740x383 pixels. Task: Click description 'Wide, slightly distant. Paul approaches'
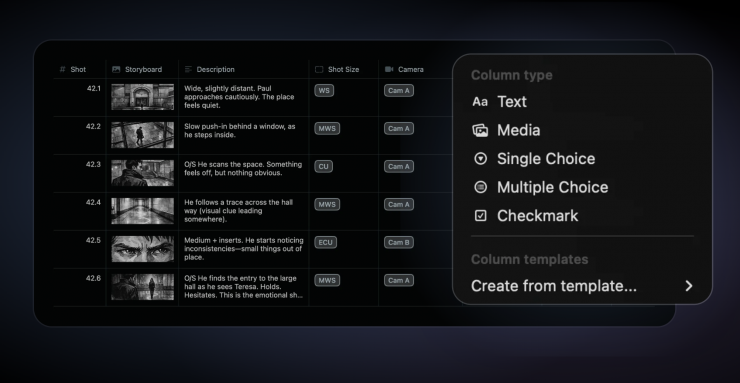239,97
